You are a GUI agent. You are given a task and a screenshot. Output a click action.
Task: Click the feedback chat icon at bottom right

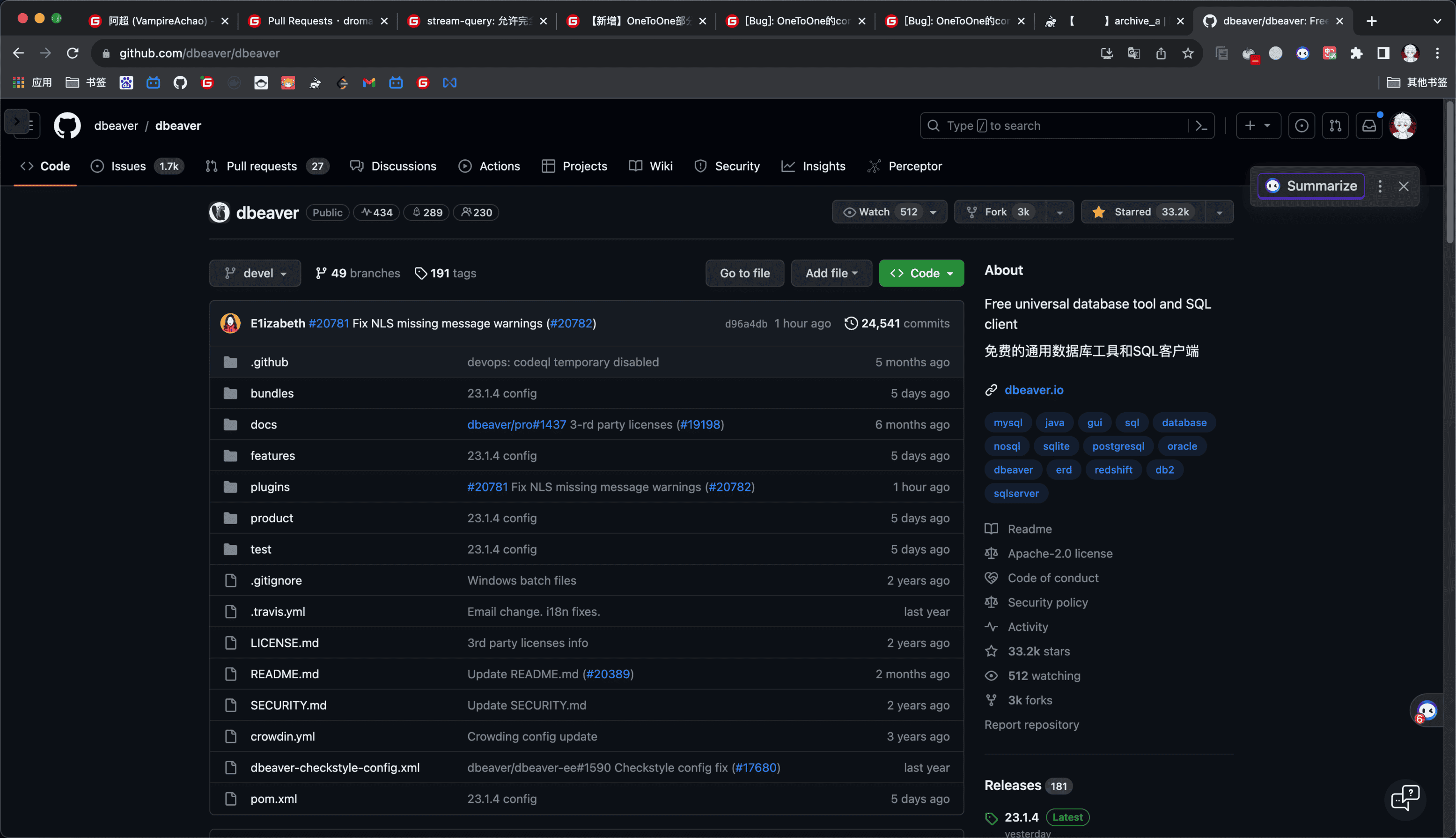pos(1405,798)
